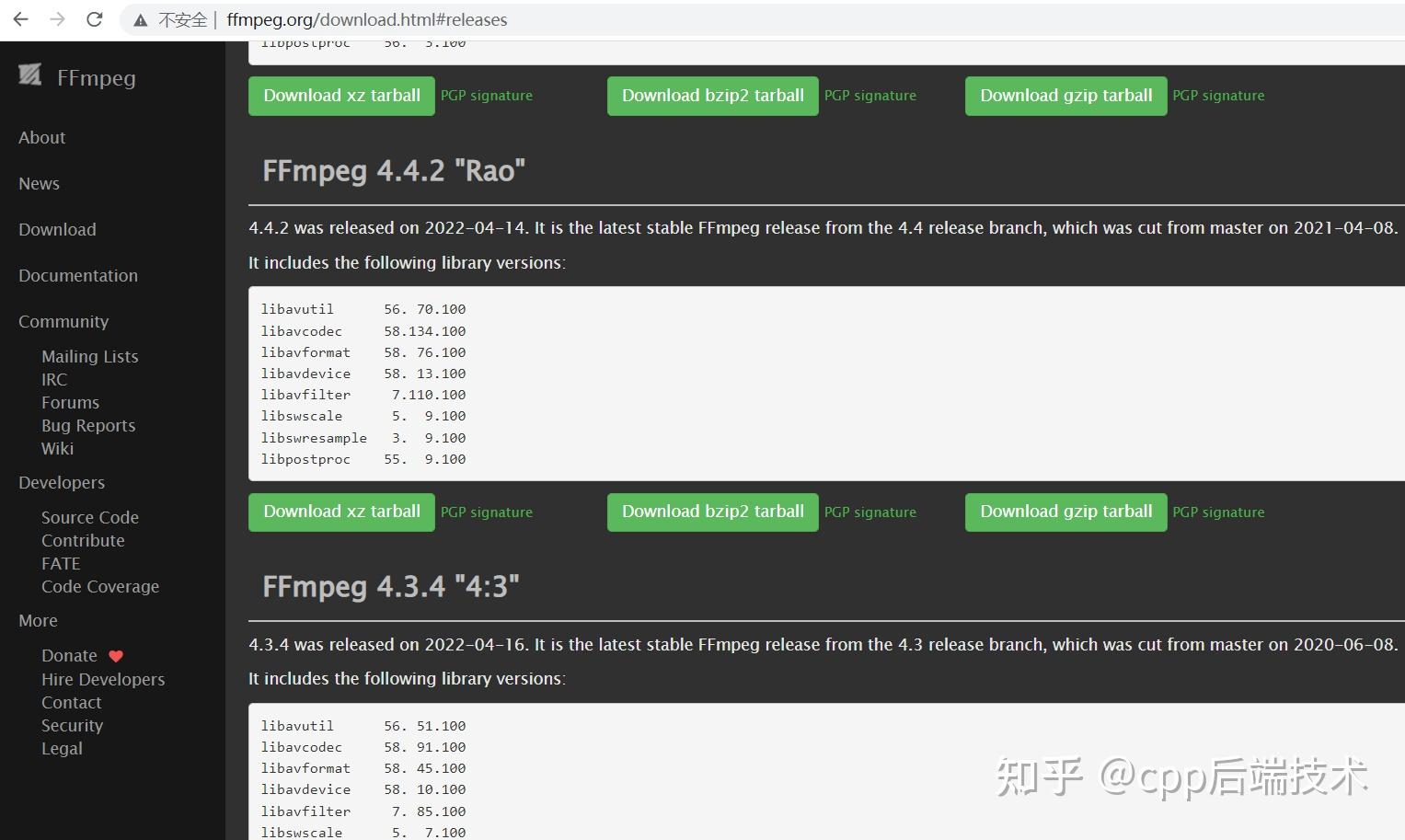Viewport: 1405px width, 840px height.
Task: Open the News section
Action: click(38, 183)
